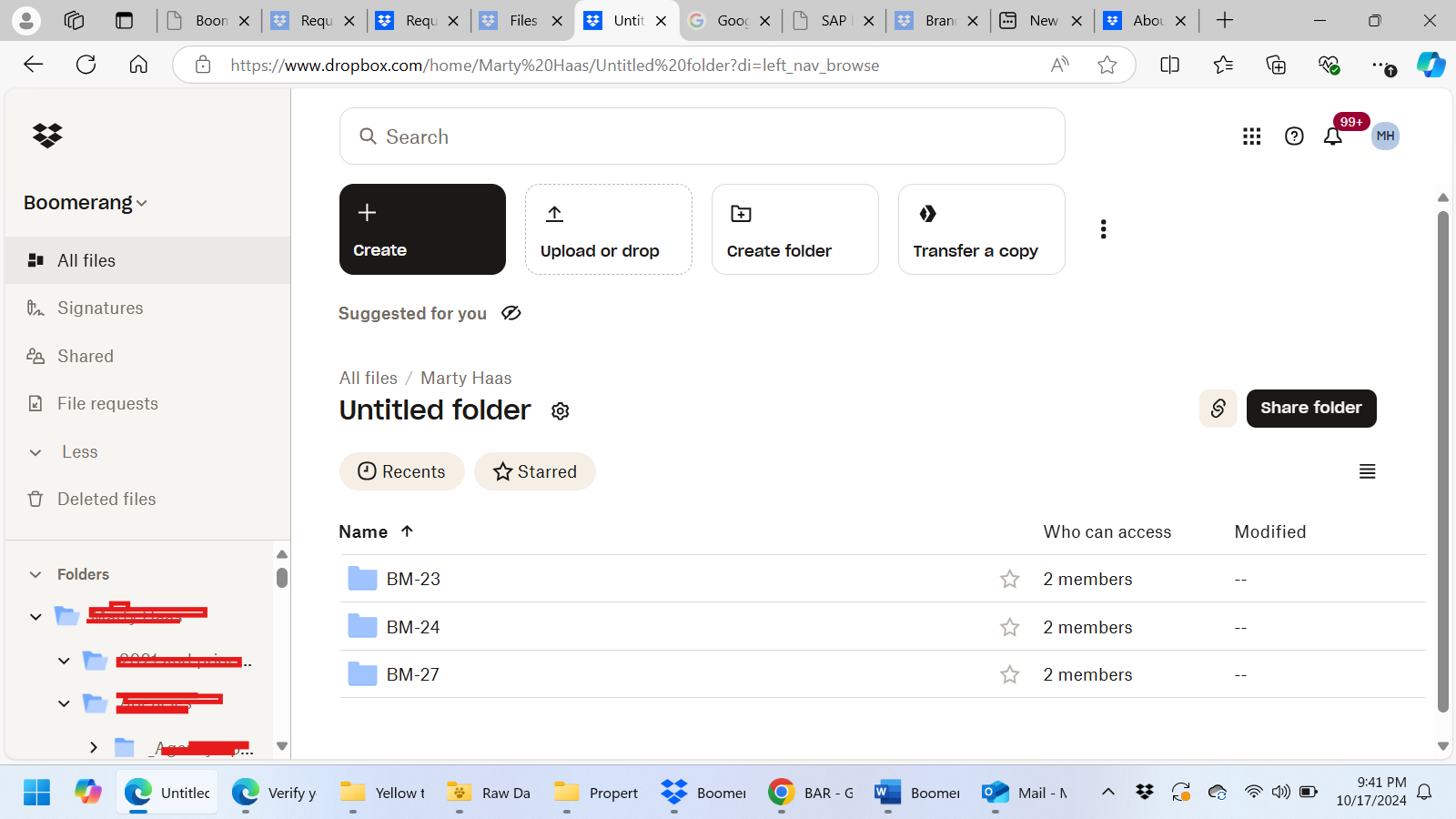
Task: Filter files by Recents
Action: pyautogui.click(x=401, y=471)
